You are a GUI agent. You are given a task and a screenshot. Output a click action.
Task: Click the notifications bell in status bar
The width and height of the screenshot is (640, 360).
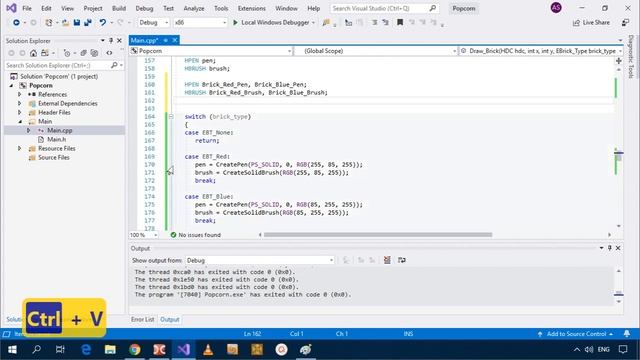[x=627, y=334]
